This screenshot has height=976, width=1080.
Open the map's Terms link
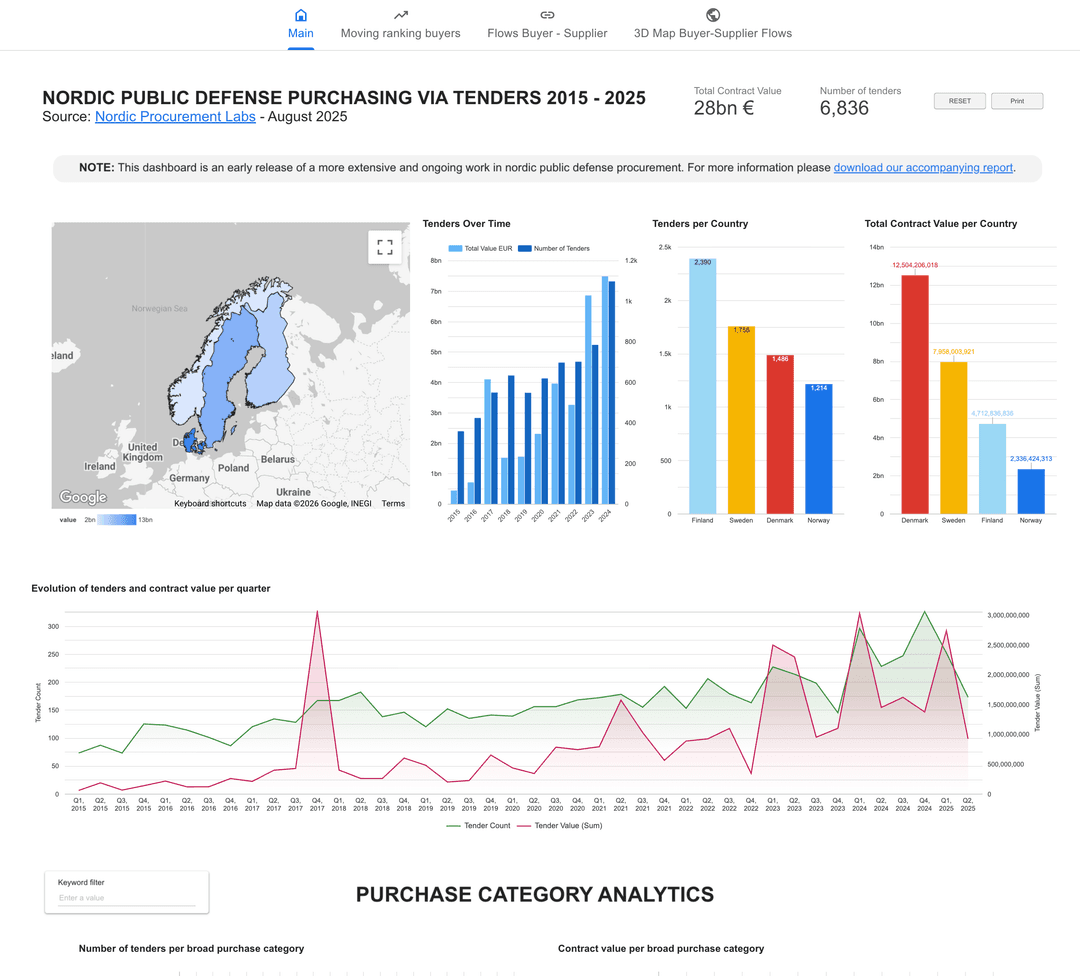click(393, 503)
